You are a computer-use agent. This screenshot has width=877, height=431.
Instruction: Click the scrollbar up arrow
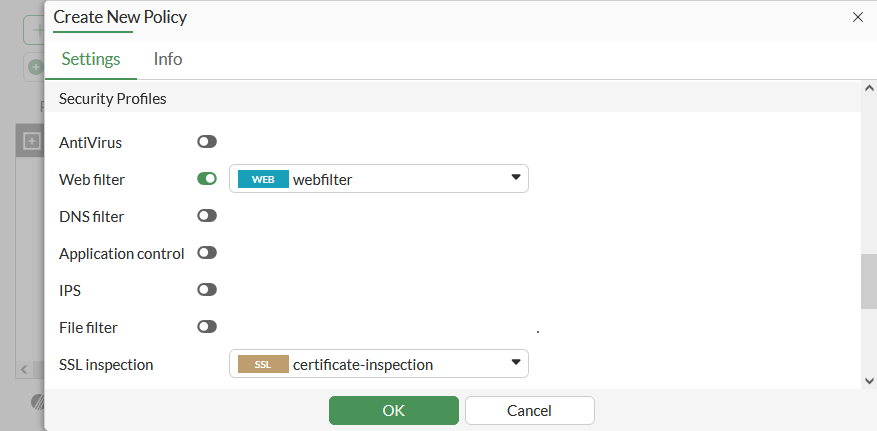(868, 90)
